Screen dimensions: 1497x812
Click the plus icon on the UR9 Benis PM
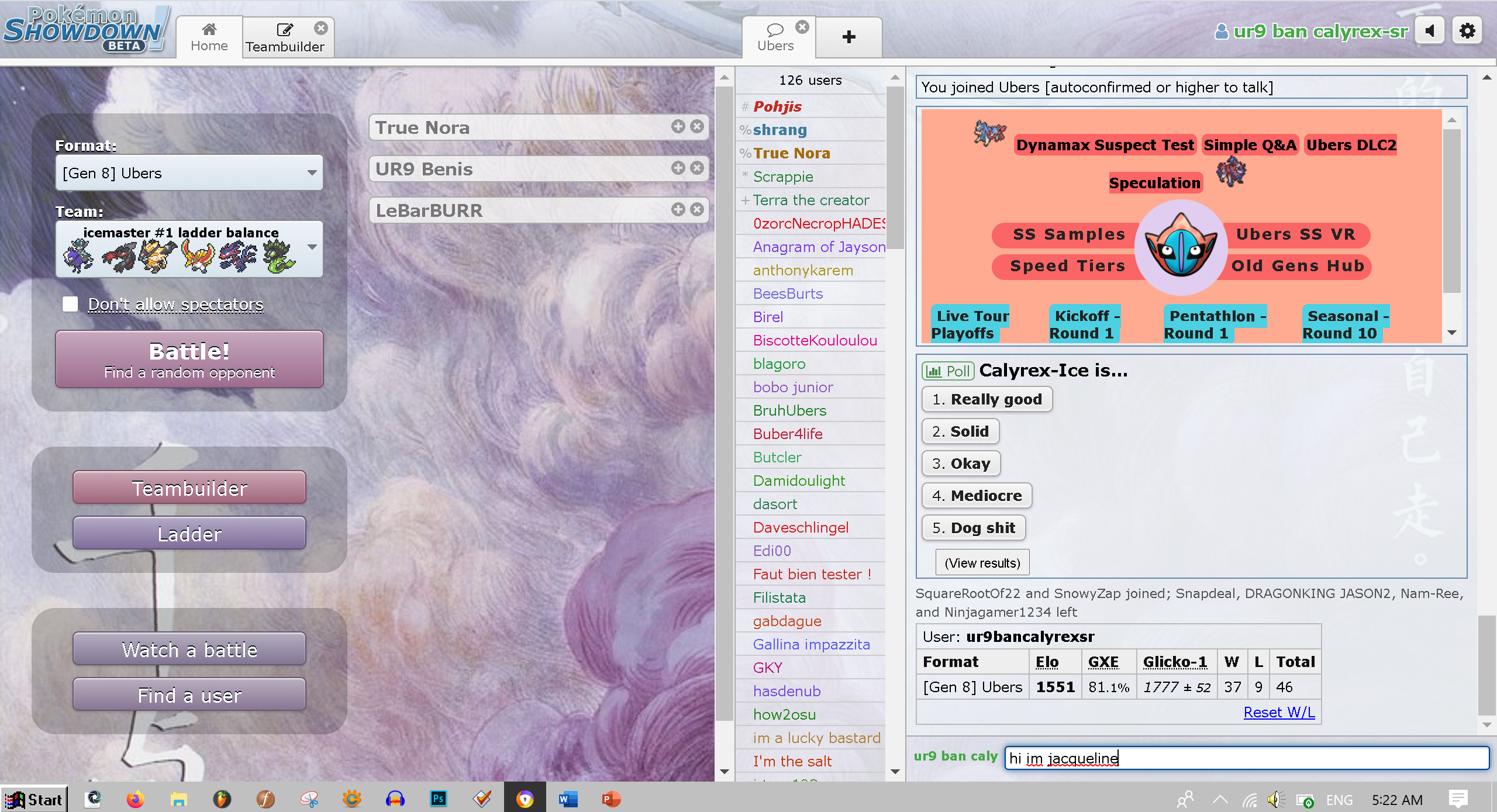coord(678,168)
